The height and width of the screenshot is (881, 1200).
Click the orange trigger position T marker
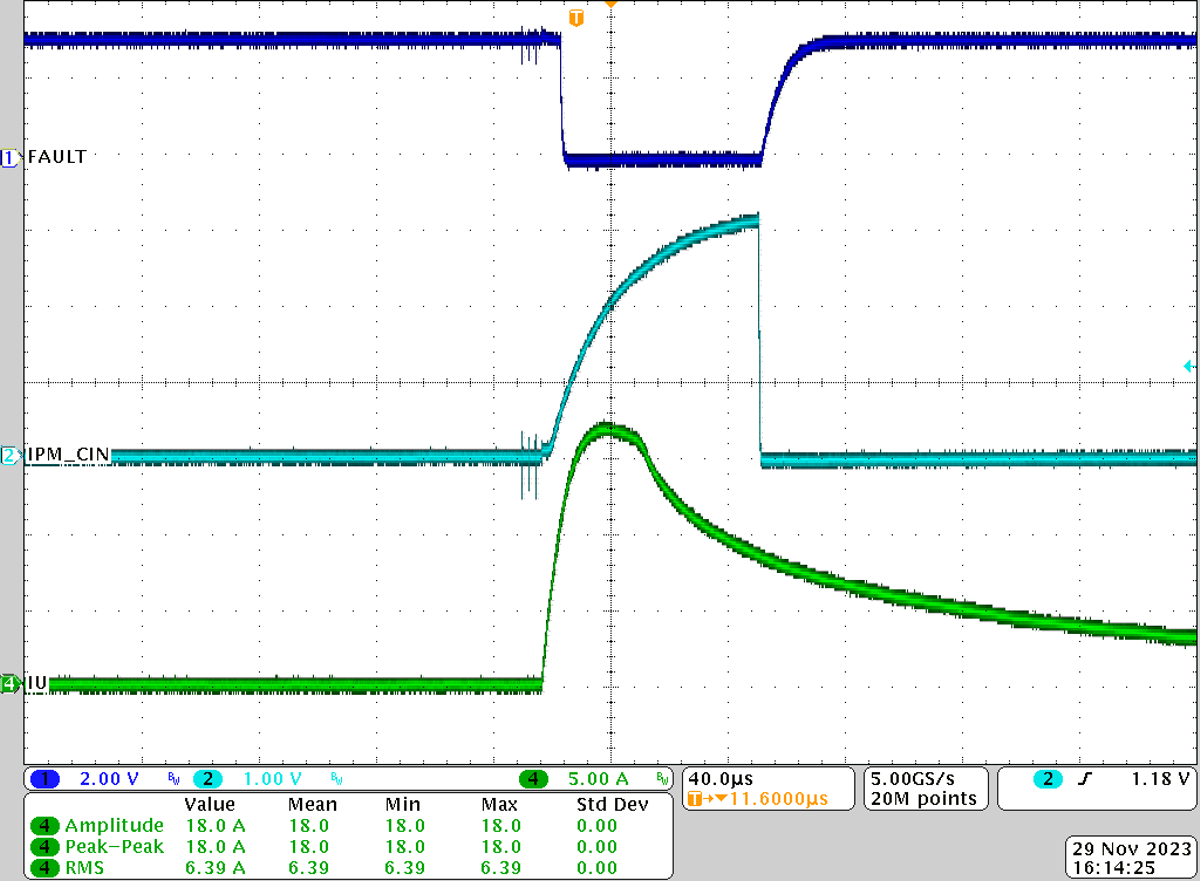click(x=575, y=18)
